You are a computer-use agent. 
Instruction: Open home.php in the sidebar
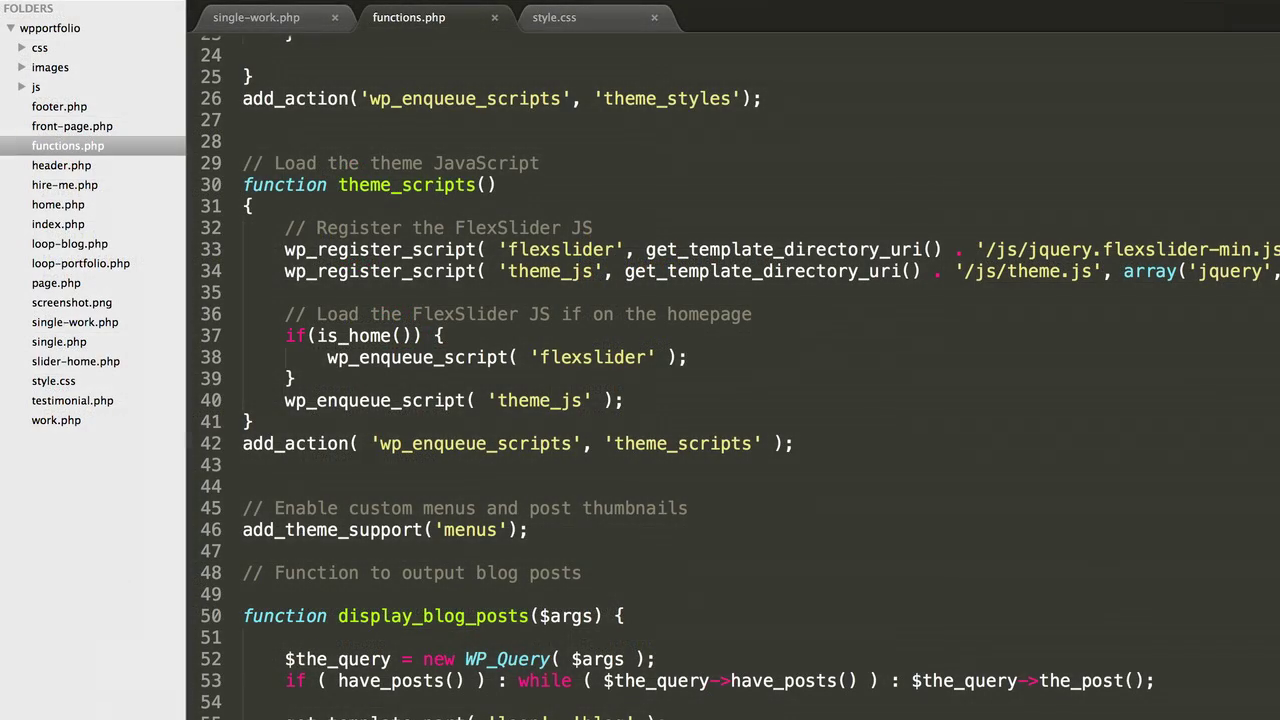[x=58, y=204]
